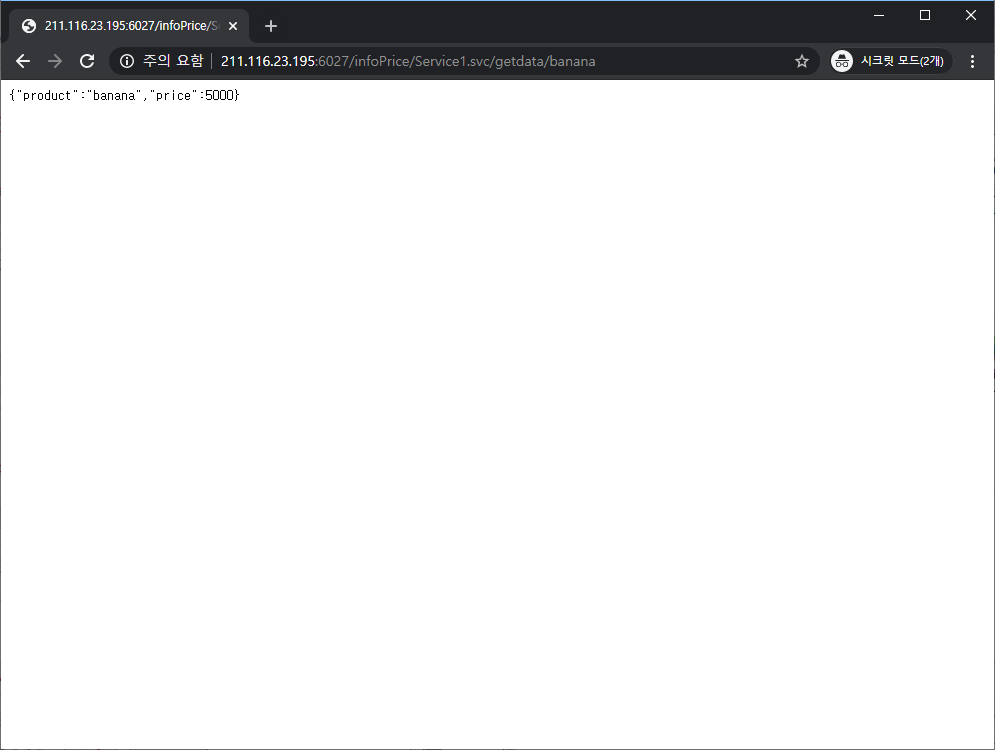
Task: Close the Chrome window
Action: 971,15
